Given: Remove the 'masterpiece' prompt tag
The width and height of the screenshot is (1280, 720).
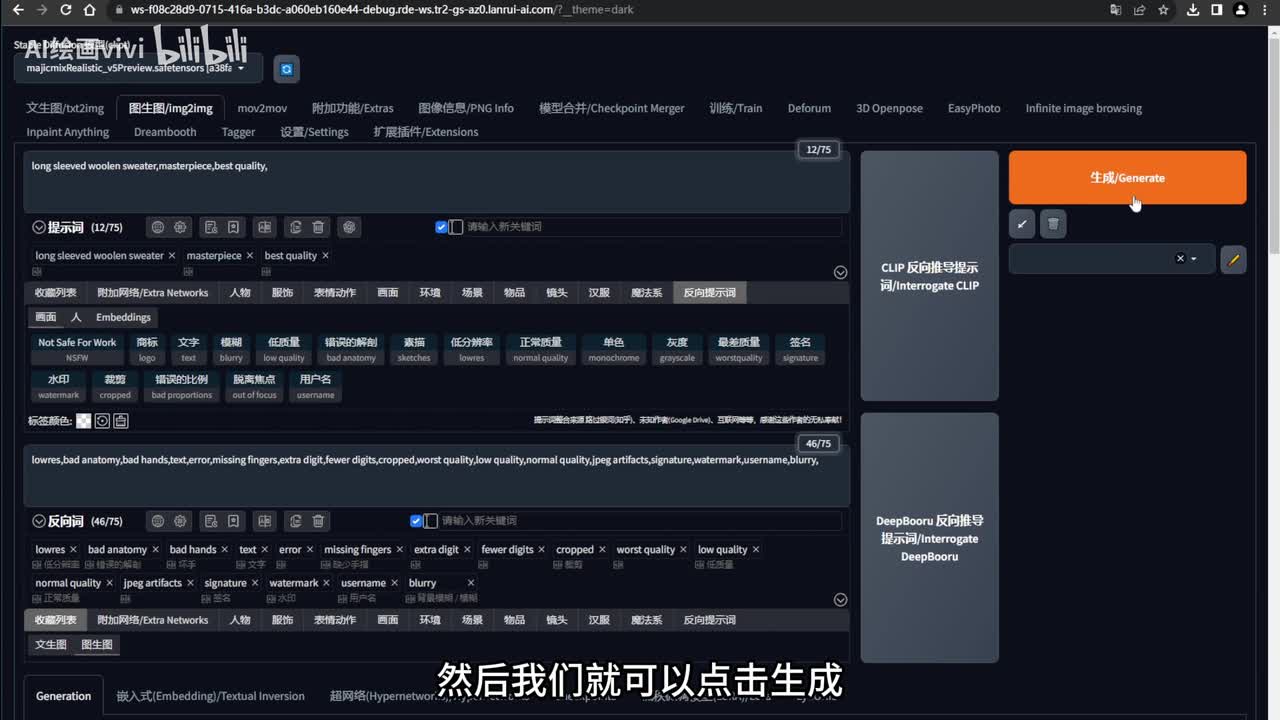Looking at the screenshot, I should coord(250,256).
